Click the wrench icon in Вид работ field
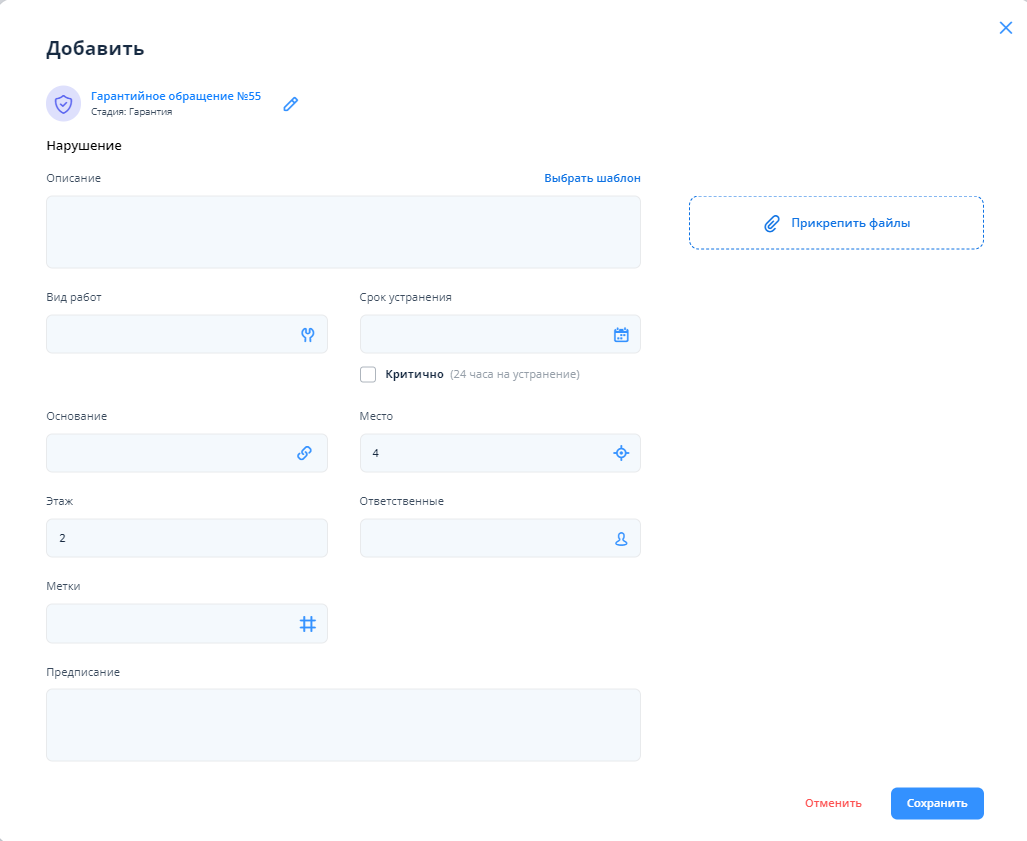1027x841 pixels. point(308,335)
